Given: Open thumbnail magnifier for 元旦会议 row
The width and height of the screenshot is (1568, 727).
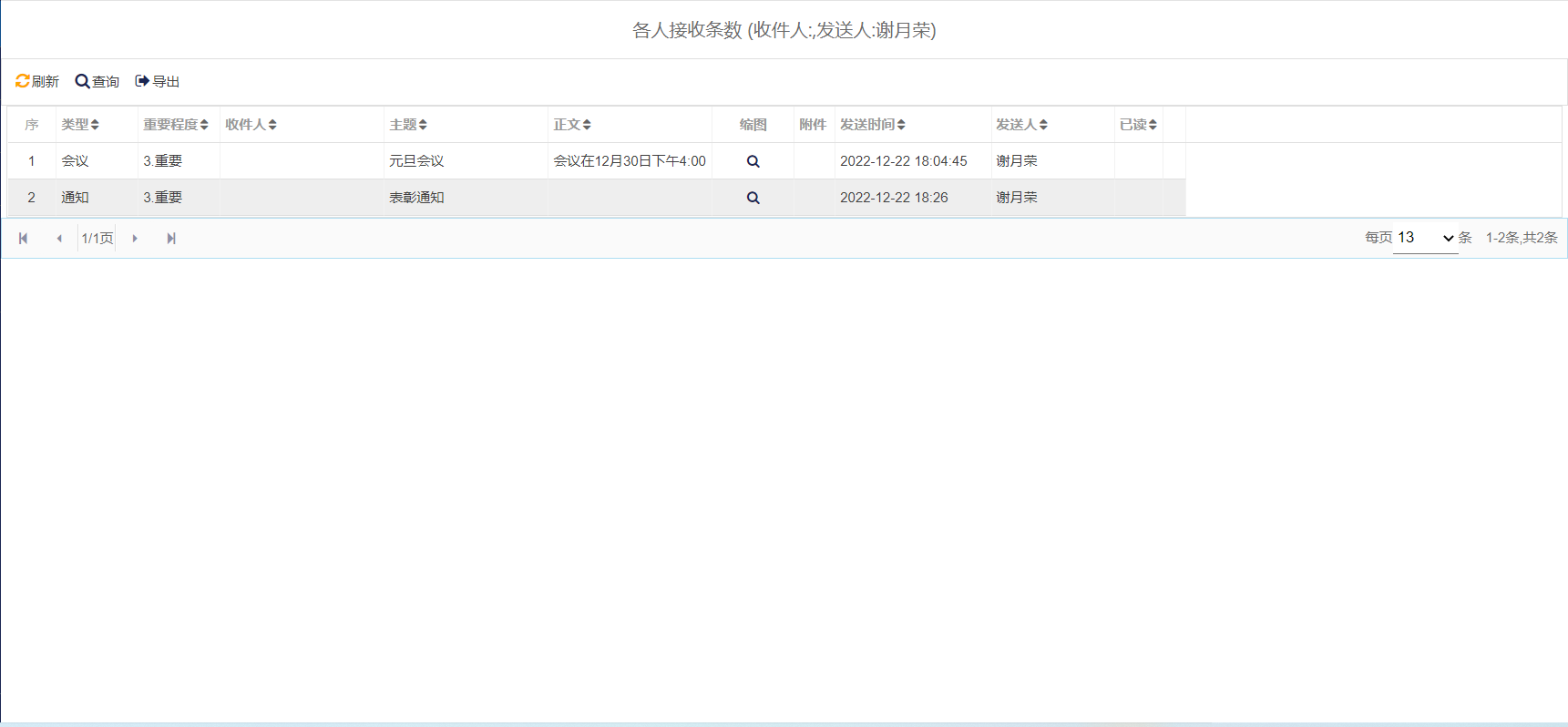Looking at the screenshot, I should pos(753,161).
